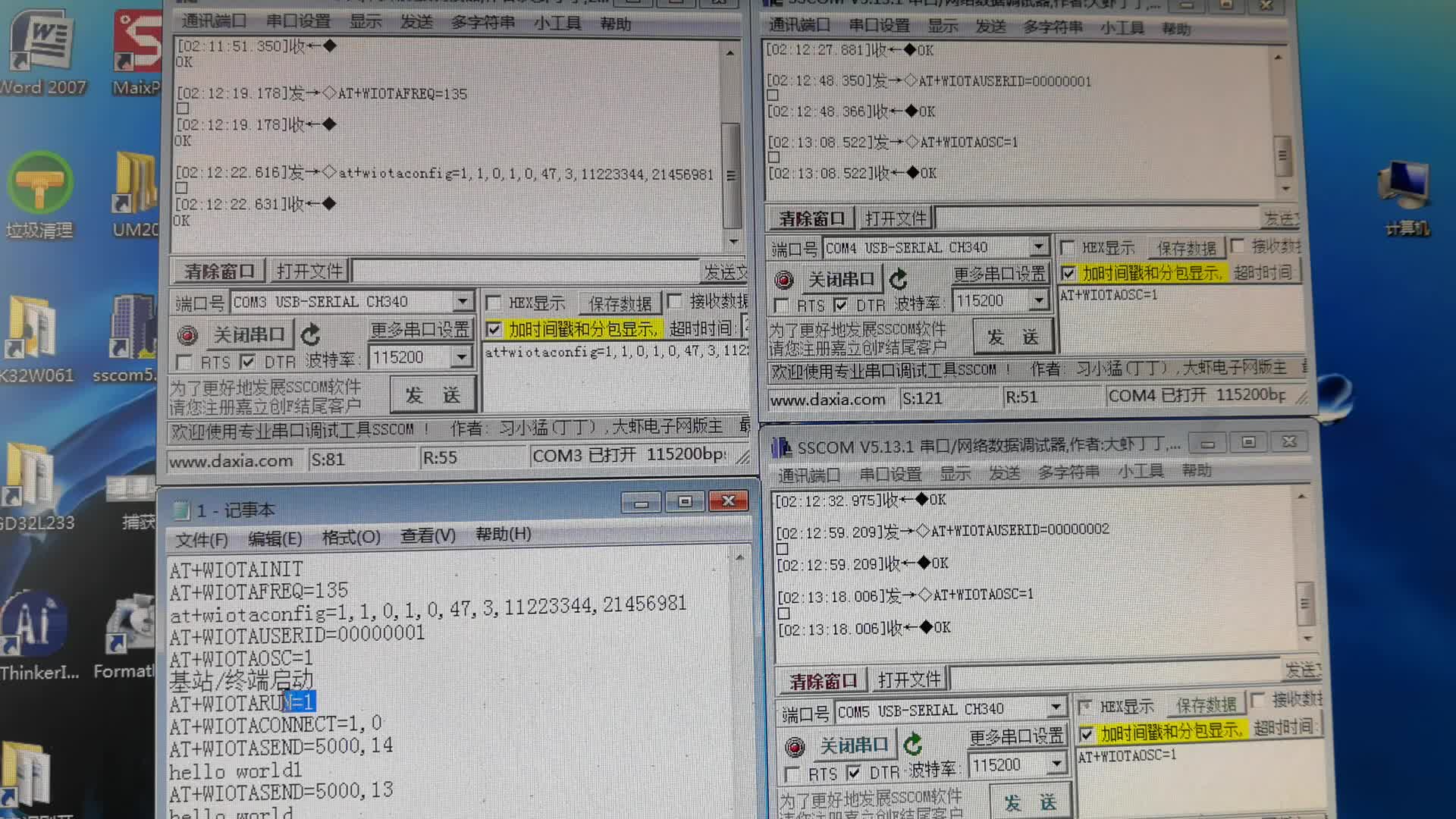The image size is (1456, 819).
Task: Click the COM3 log vertical scrollbar thumb
Action: click(x=731, y=175)
